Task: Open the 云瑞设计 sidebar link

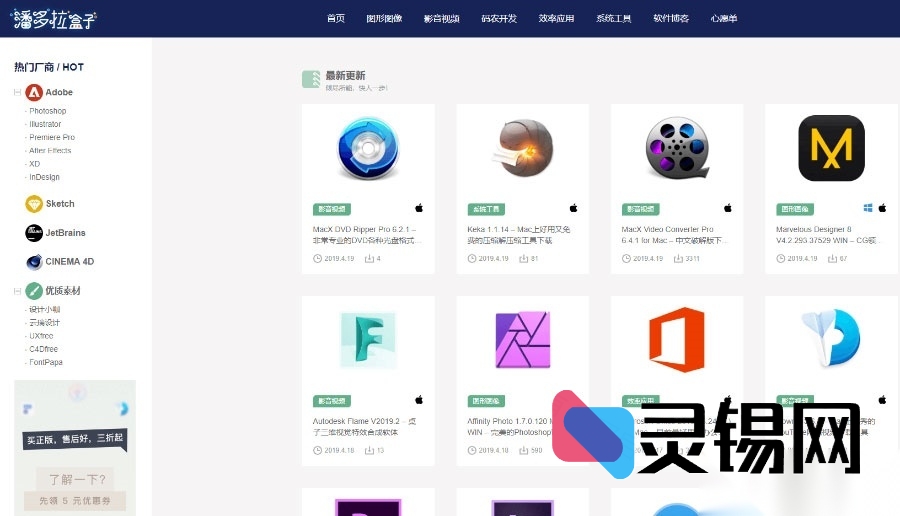Action: coord(44,323)
